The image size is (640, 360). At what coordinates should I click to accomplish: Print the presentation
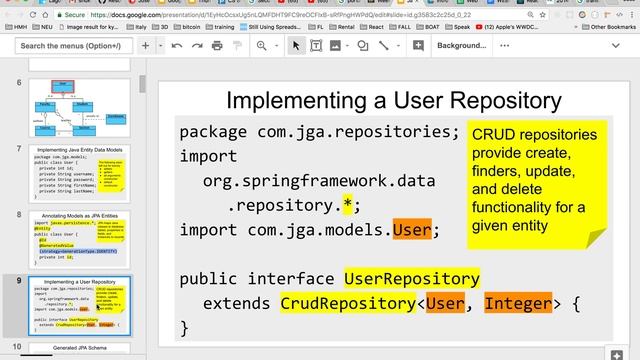click(x=217, y=46)
